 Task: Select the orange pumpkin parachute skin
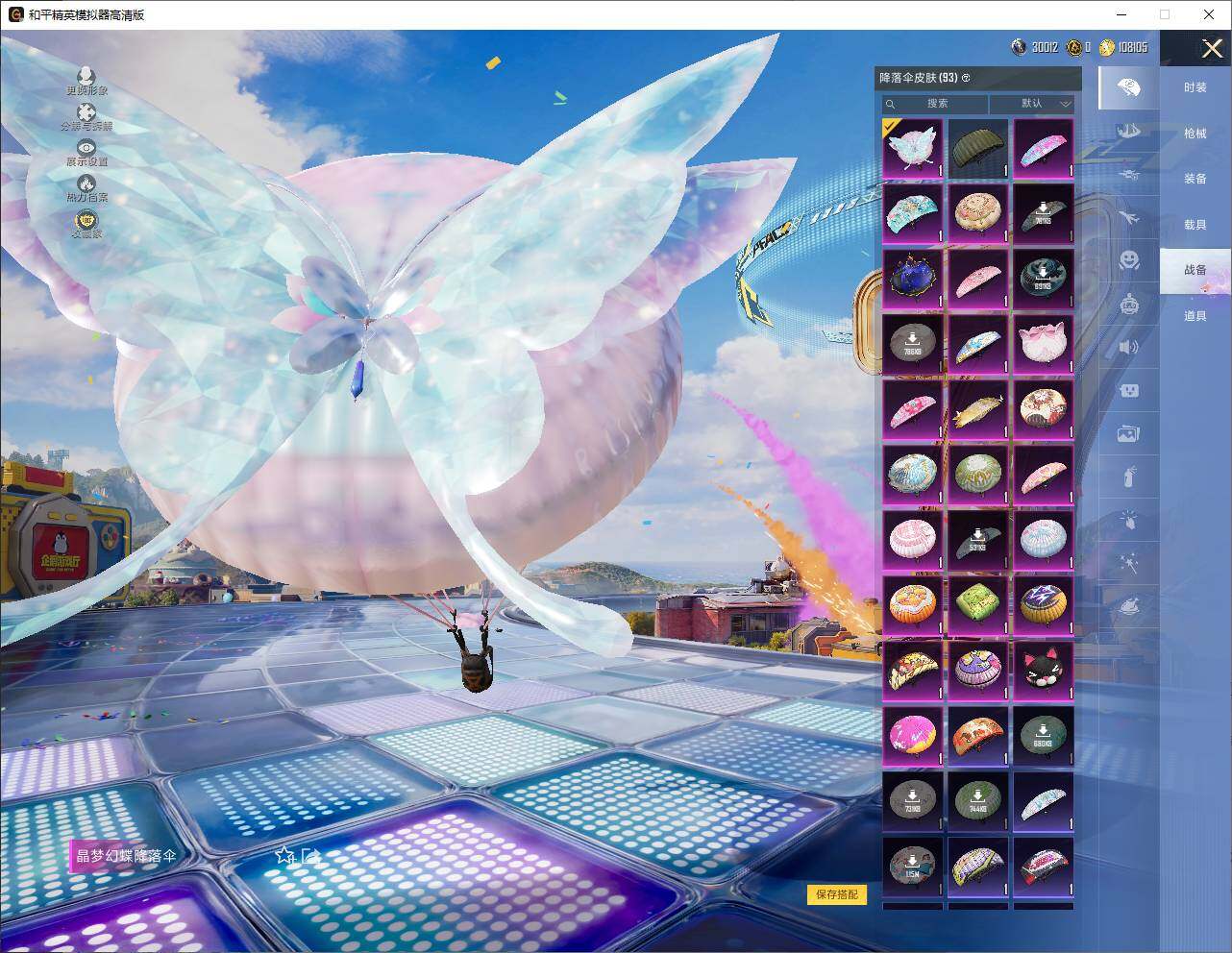pos(913,605)
